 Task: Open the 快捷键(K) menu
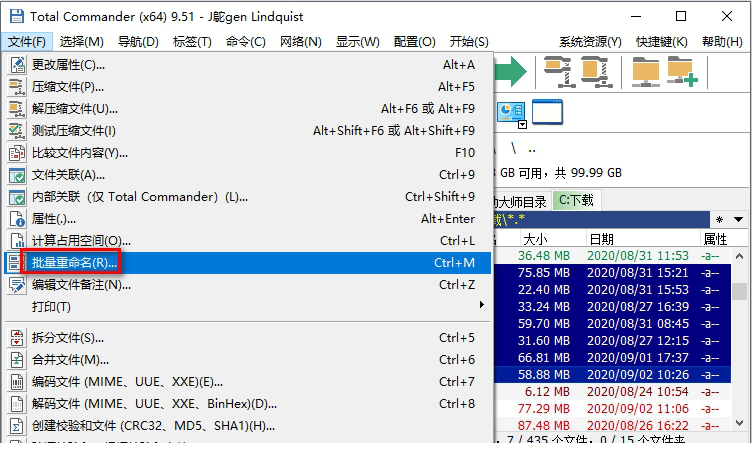pos(661,42)
